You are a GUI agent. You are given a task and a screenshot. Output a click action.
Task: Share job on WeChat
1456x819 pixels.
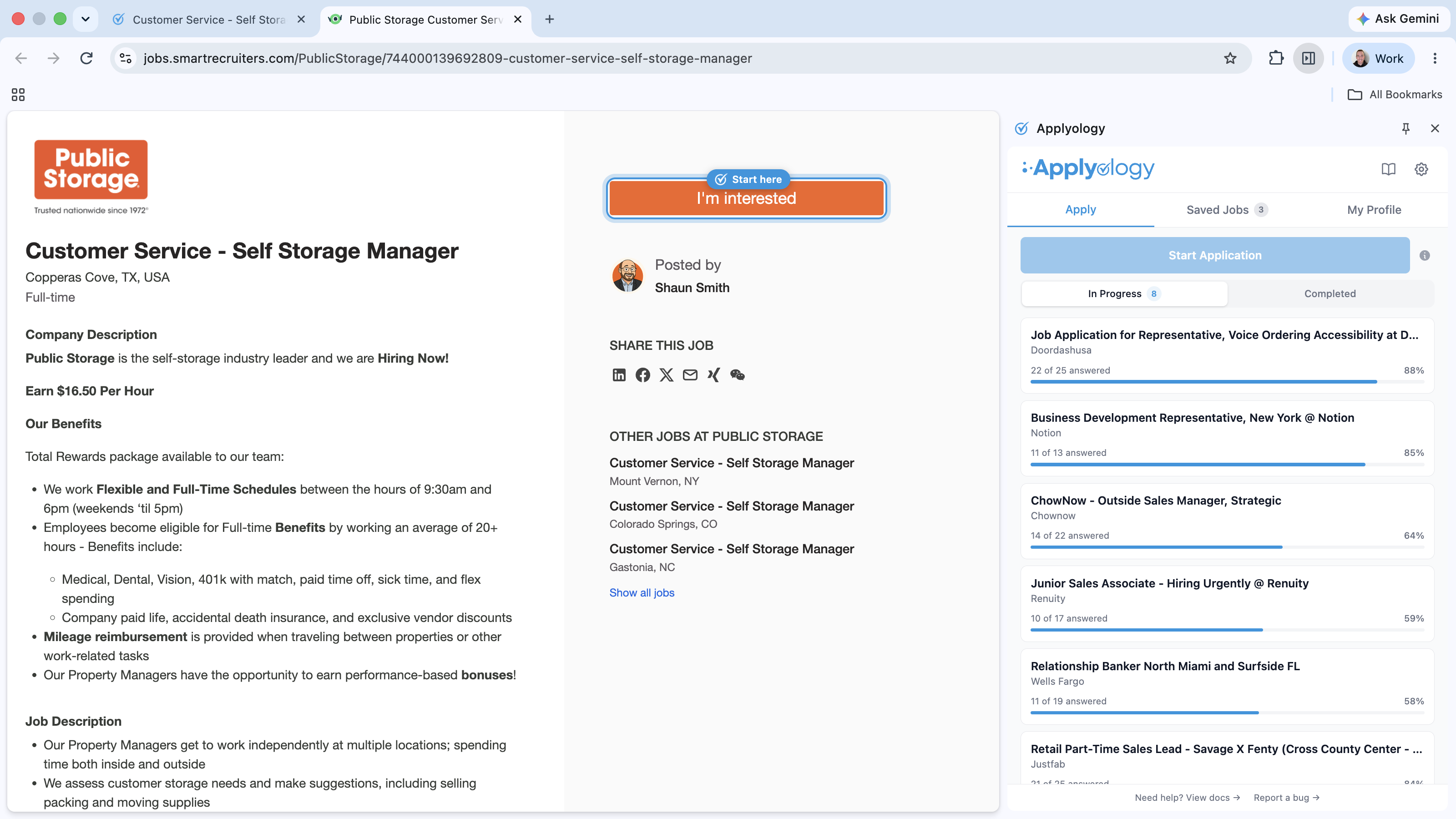tap(738, 375)
